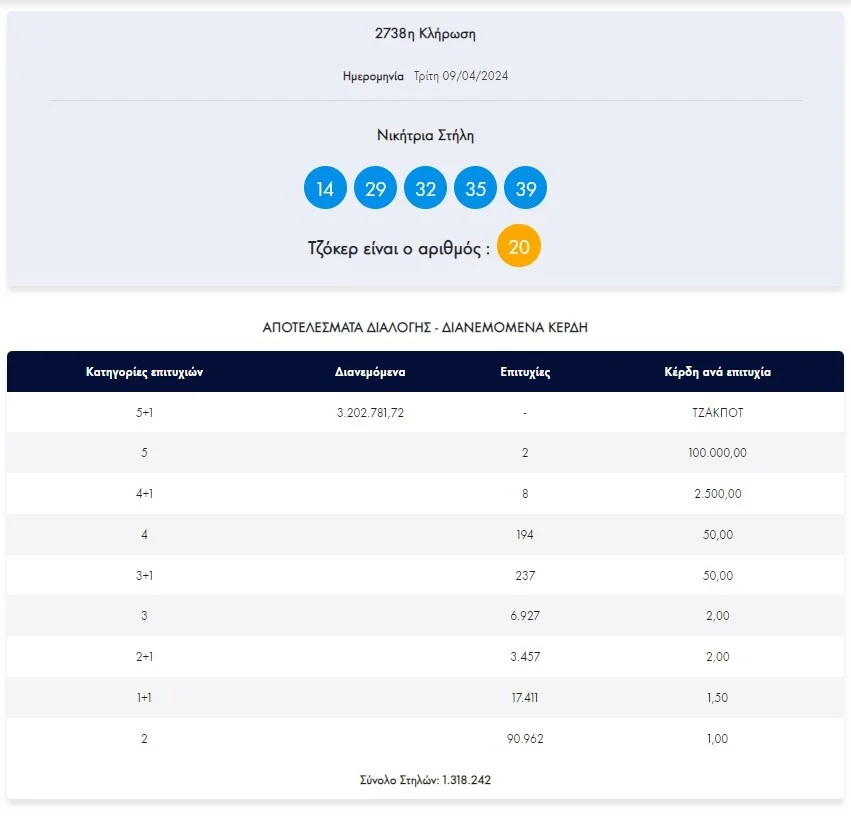Screen dimensions: 851x818
Task: Click the '2738η Κλήρωση' draw title
Action: point(425,34)
